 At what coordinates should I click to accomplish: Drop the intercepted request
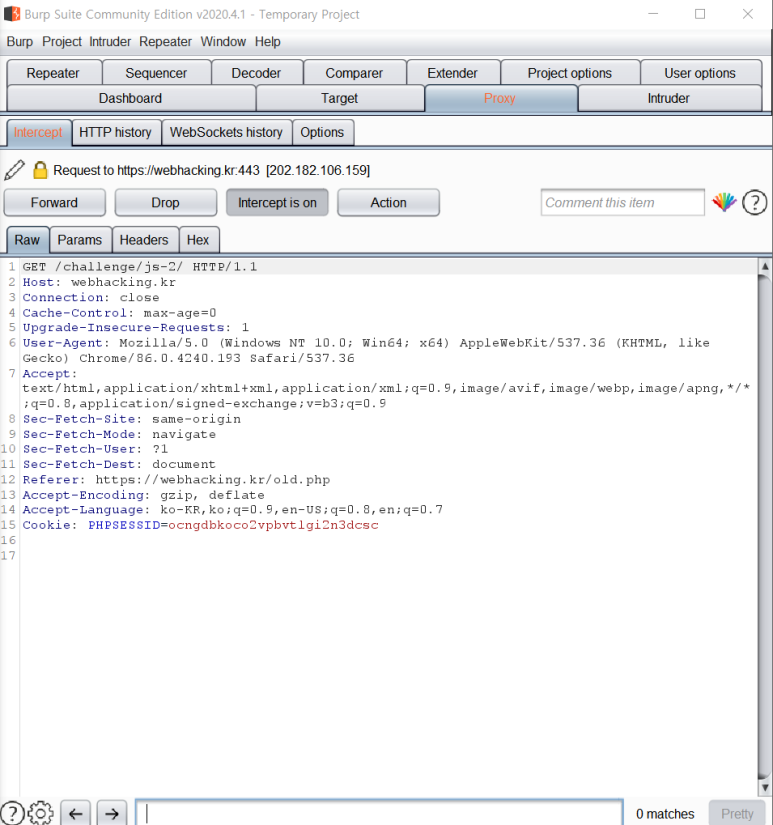coord(165,203)
